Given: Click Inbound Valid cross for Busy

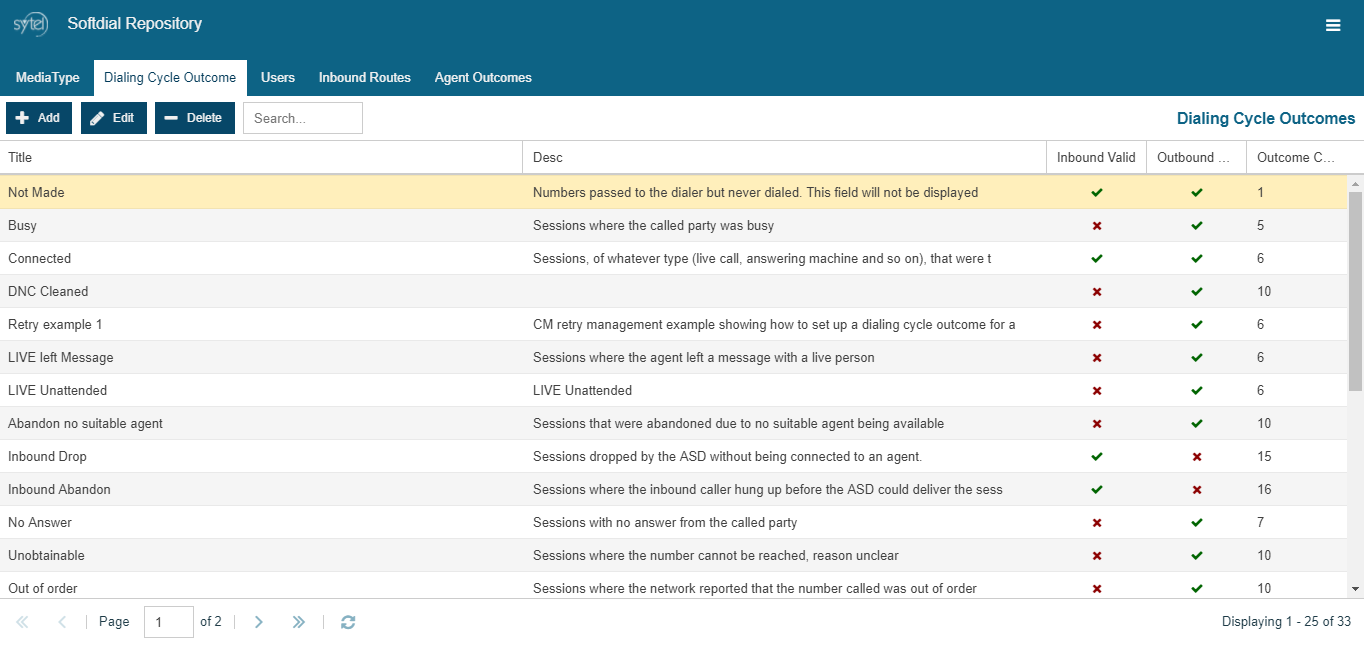Looking at the screenshot, I should pyautogui.click(x=1097, y=226).
